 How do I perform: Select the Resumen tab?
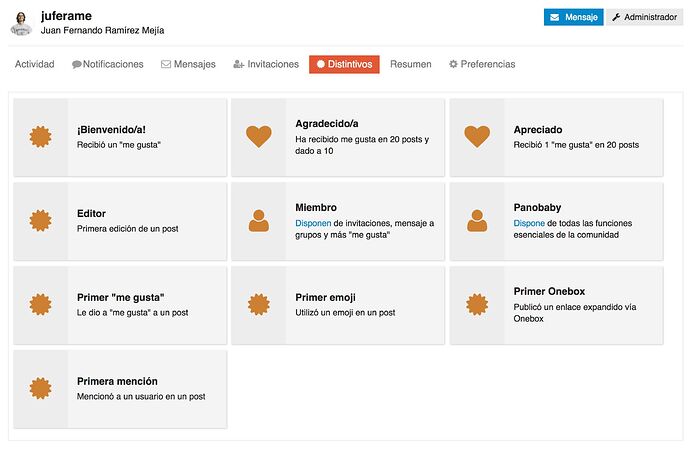point(411,64)
